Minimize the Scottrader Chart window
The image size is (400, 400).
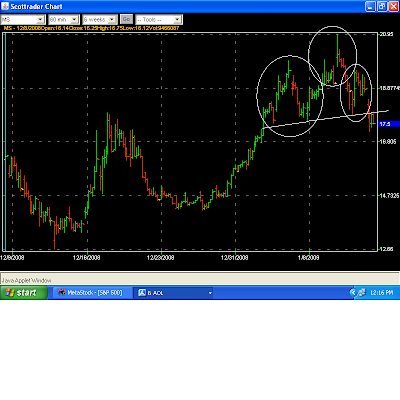pos(370,6)
